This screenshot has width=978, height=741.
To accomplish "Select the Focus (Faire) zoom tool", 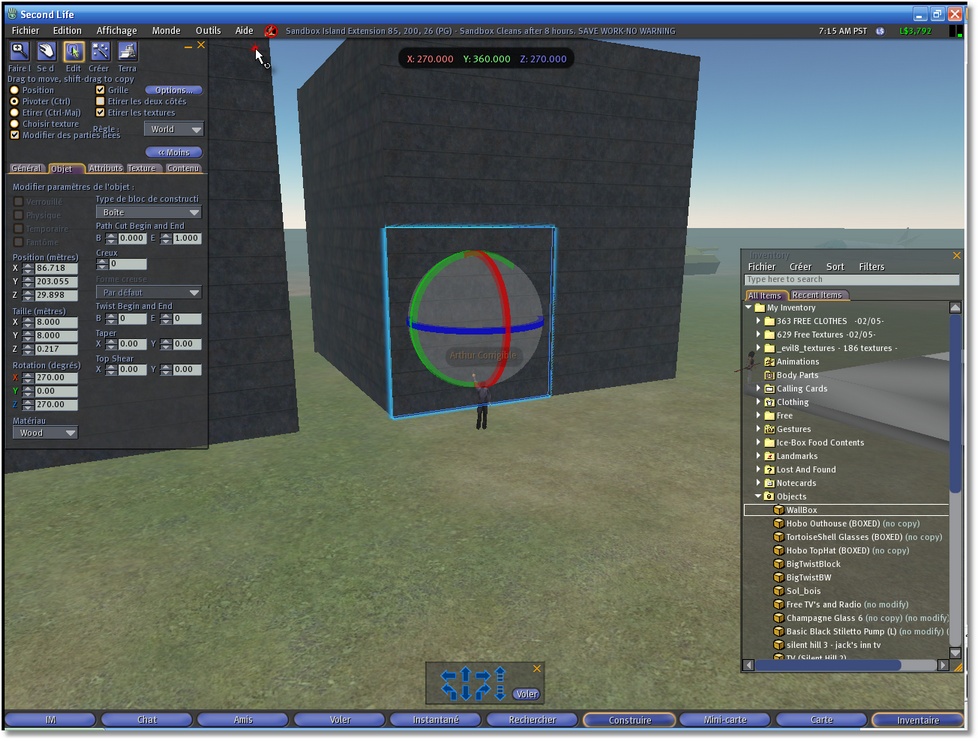I will coord(19,51).
